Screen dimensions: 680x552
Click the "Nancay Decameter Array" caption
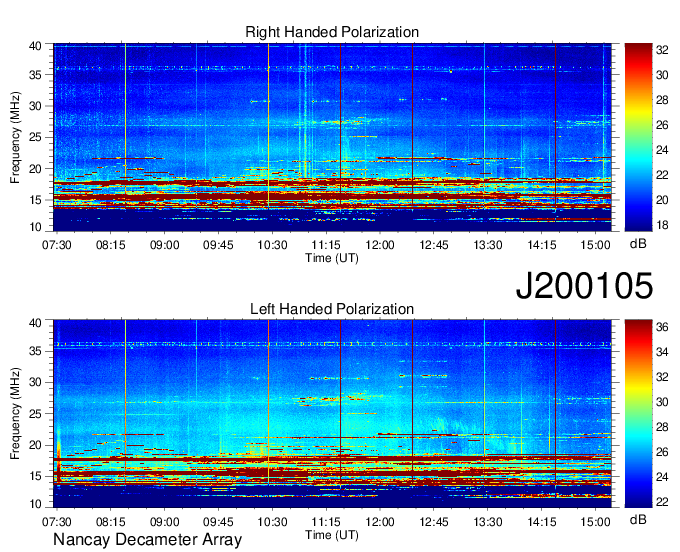click(147, 540)
